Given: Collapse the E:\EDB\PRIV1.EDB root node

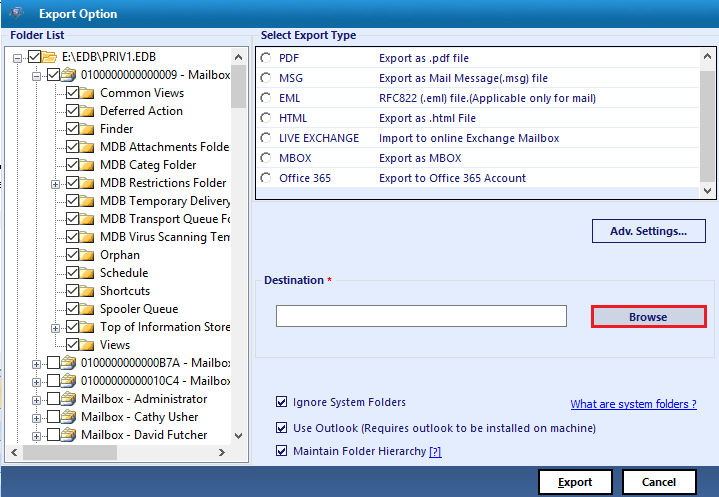Looking at the screenshot, I should click(17, 58).
